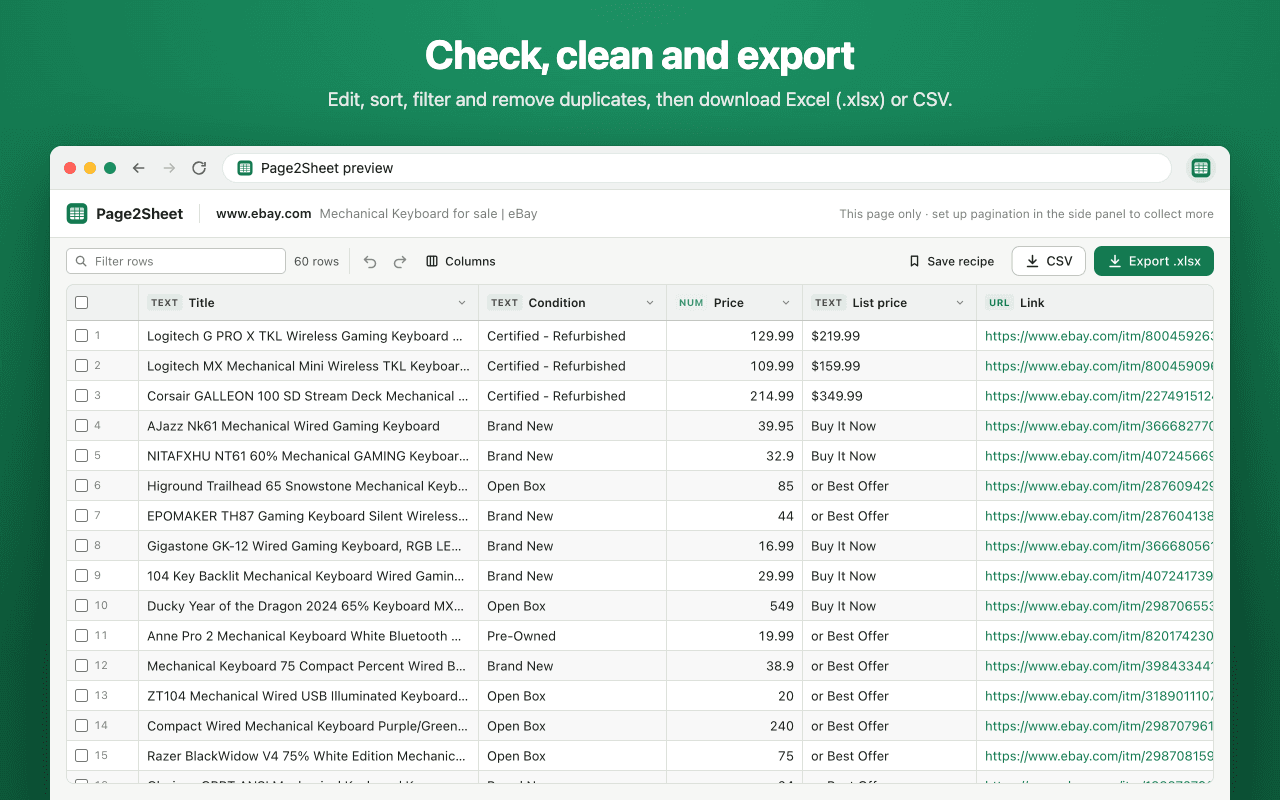Check the row 4 AJazz Nk61 checkbox
Viewport: 1280px width, 800px height.
click(x=82, y=426)
